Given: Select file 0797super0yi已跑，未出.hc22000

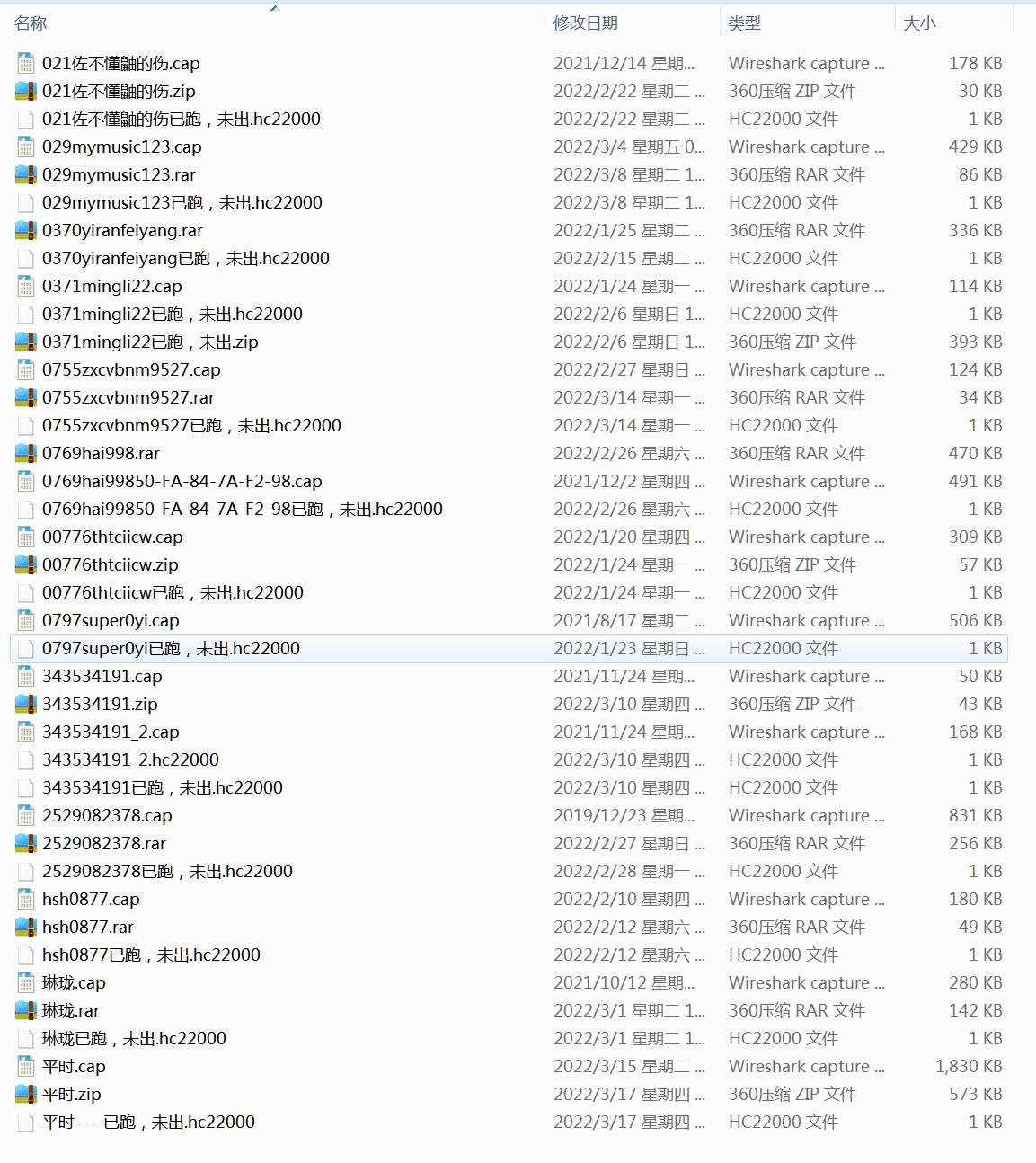Looking at the screenshot, I should (509, 648).
